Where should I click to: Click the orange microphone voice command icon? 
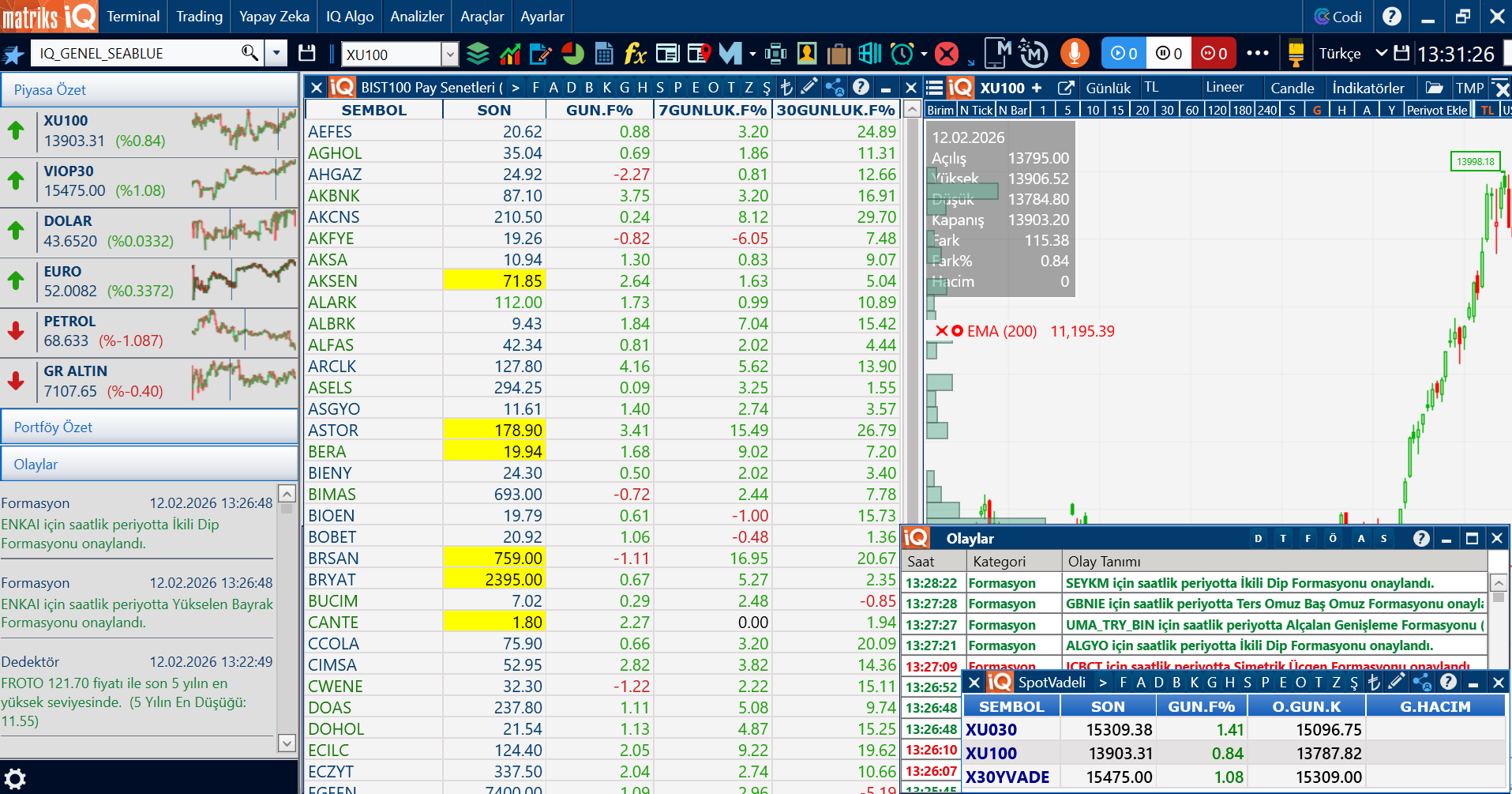1074,53
